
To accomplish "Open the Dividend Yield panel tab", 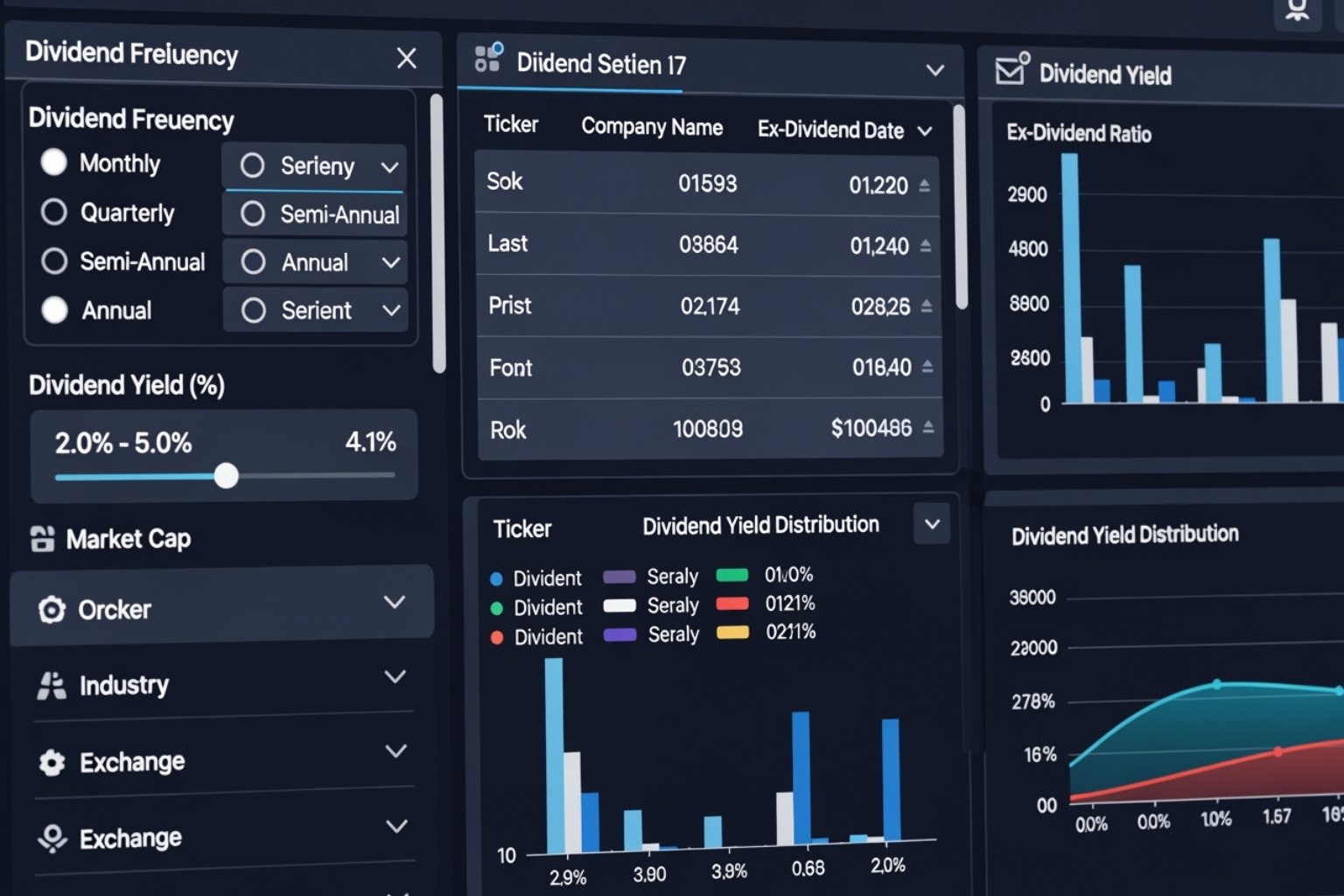I will [1104, 75].
